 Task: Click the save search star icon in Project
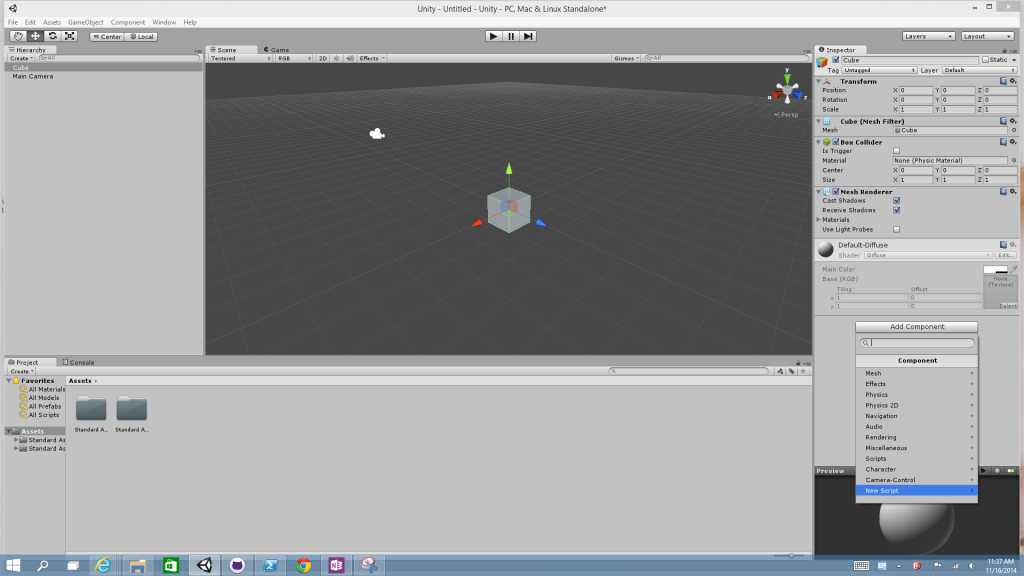point(803,371)
